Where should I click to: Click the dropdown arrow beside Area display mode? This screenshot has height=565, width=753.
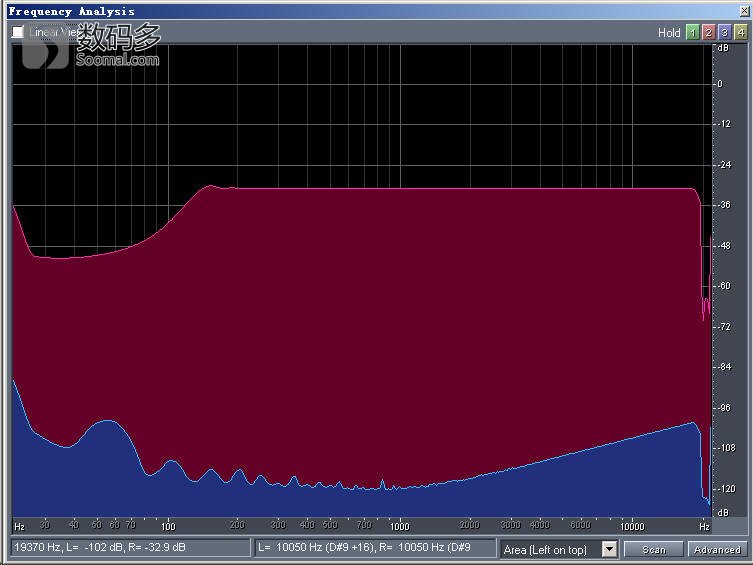[609, 549]
